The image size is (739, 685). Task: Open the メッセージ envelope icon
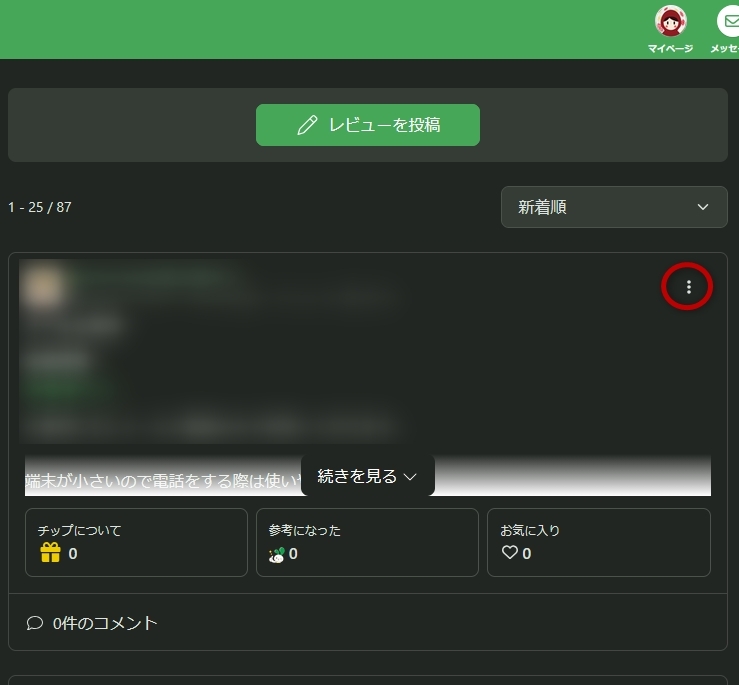coord(729,21)
